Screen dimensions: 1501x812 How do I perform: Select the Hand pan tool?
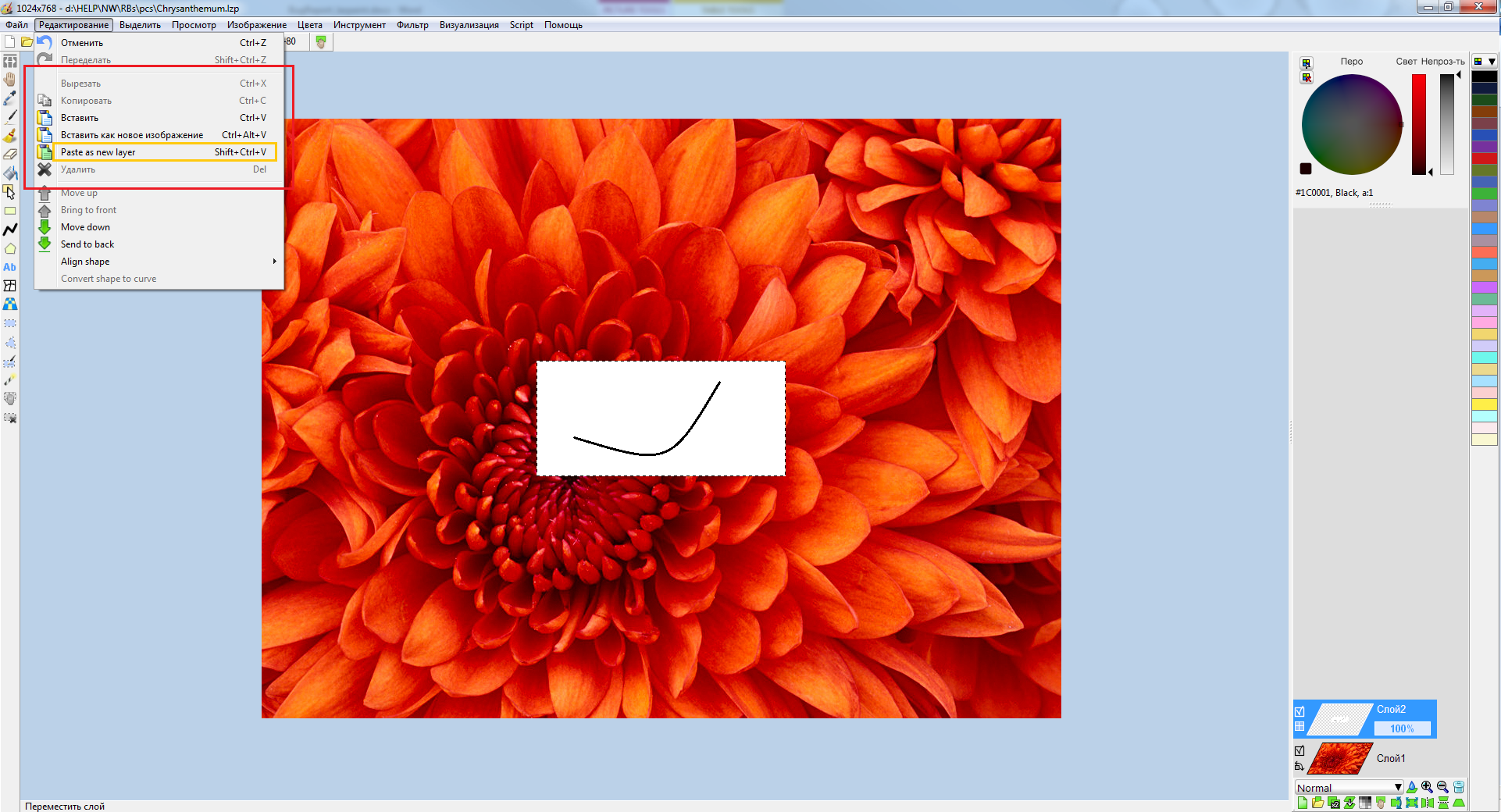click(x=10, y=80)
